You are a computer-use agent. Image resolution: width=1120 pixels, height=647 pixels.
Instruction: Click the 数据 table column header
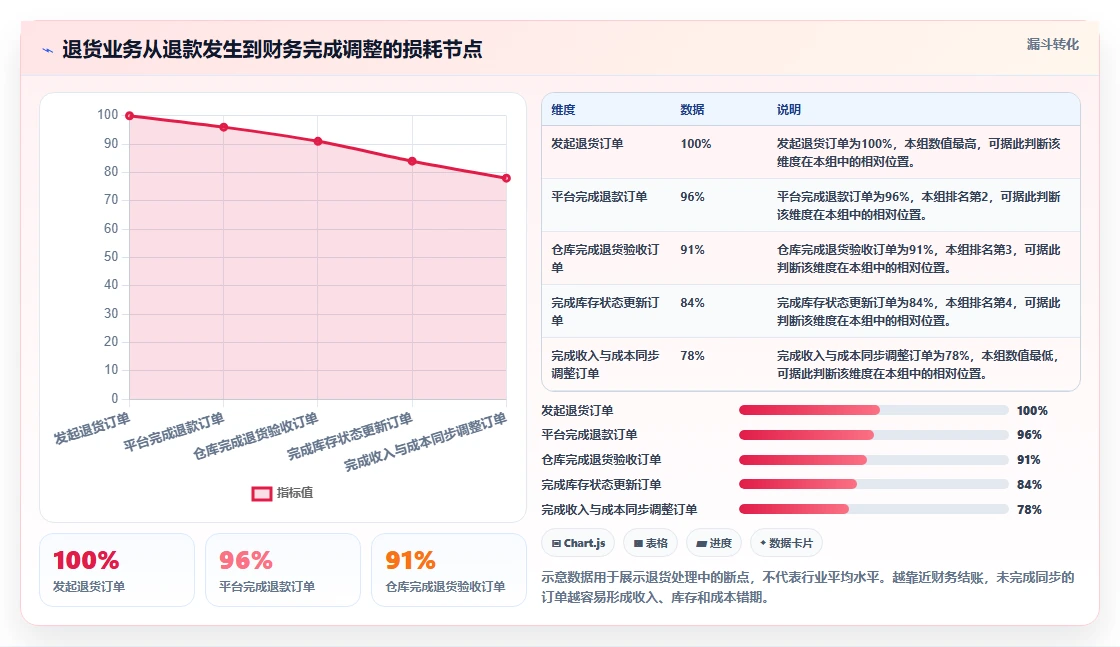[692, 110]
